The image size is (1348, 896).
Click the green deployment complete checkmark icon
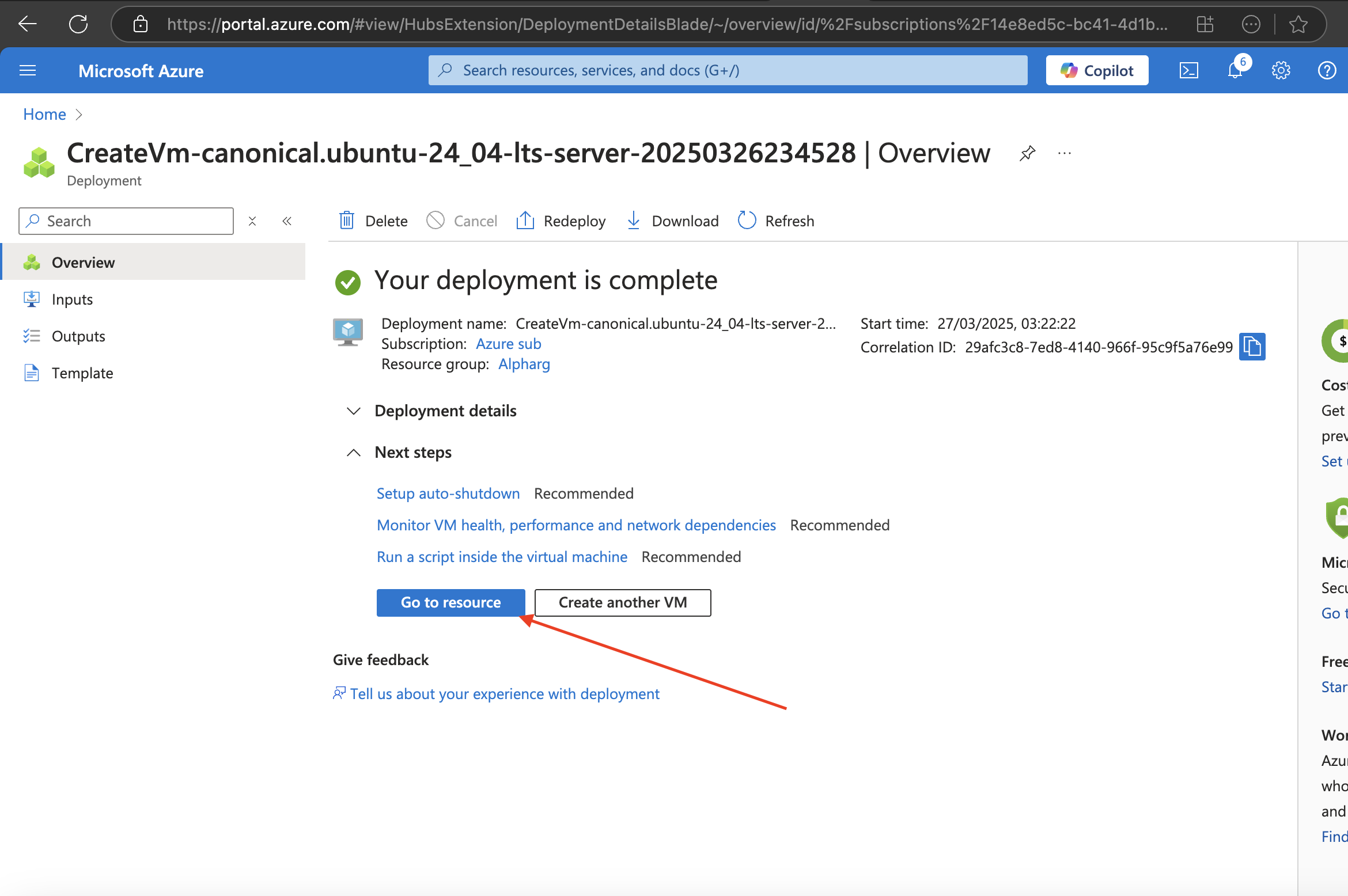click(x=348, y=282)
